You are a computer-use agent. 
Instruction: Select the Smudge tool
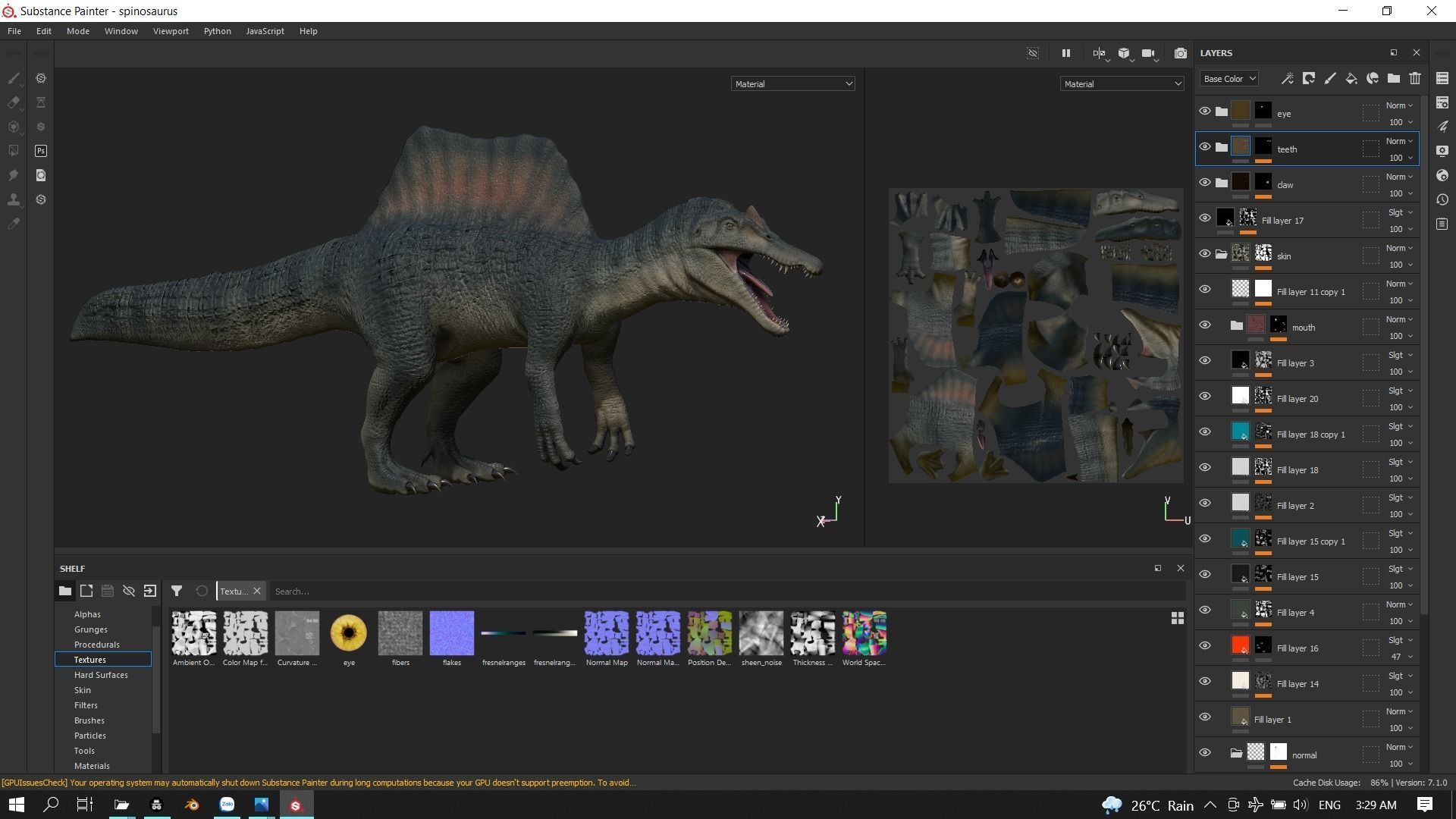click(14, 175)
